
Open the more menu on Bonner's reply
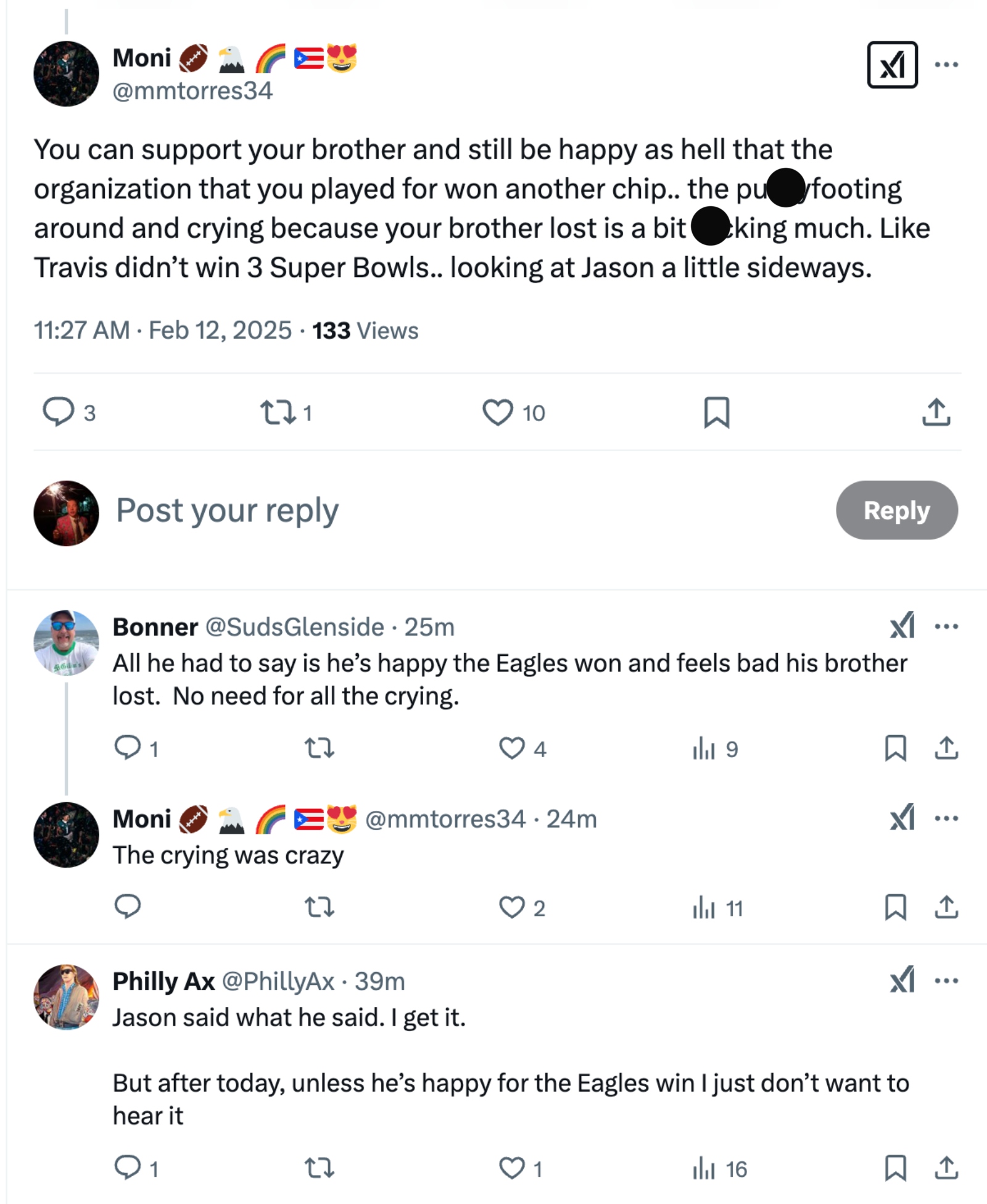click(x=946, y=627)
